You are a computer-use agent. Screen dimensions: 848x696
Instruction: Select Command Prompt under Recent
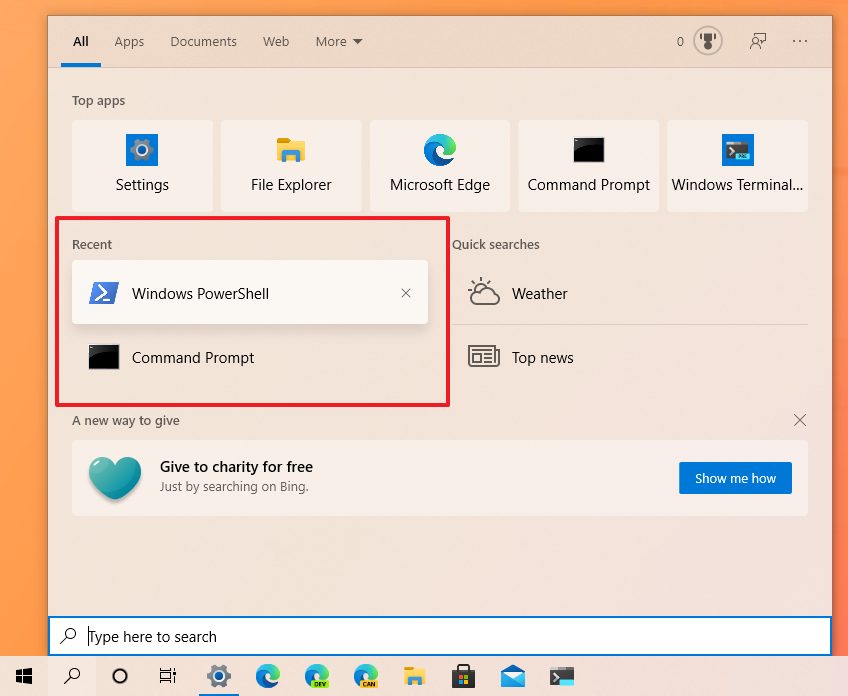(x=193, y=357)
